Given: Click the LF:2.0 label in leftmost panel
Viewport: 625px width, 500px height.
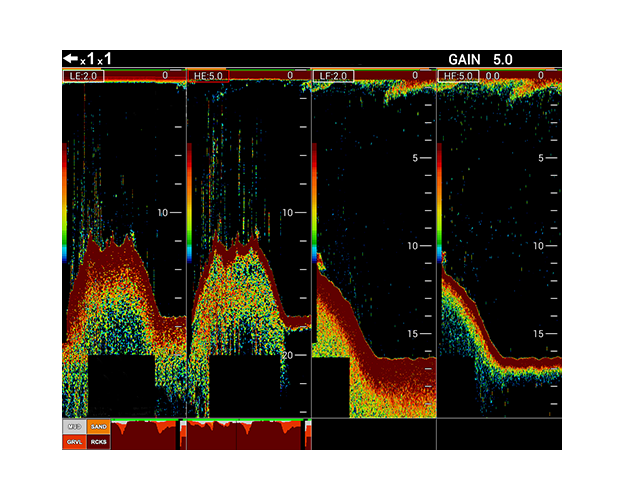Looking at the screenshot, I should [82, 75].
